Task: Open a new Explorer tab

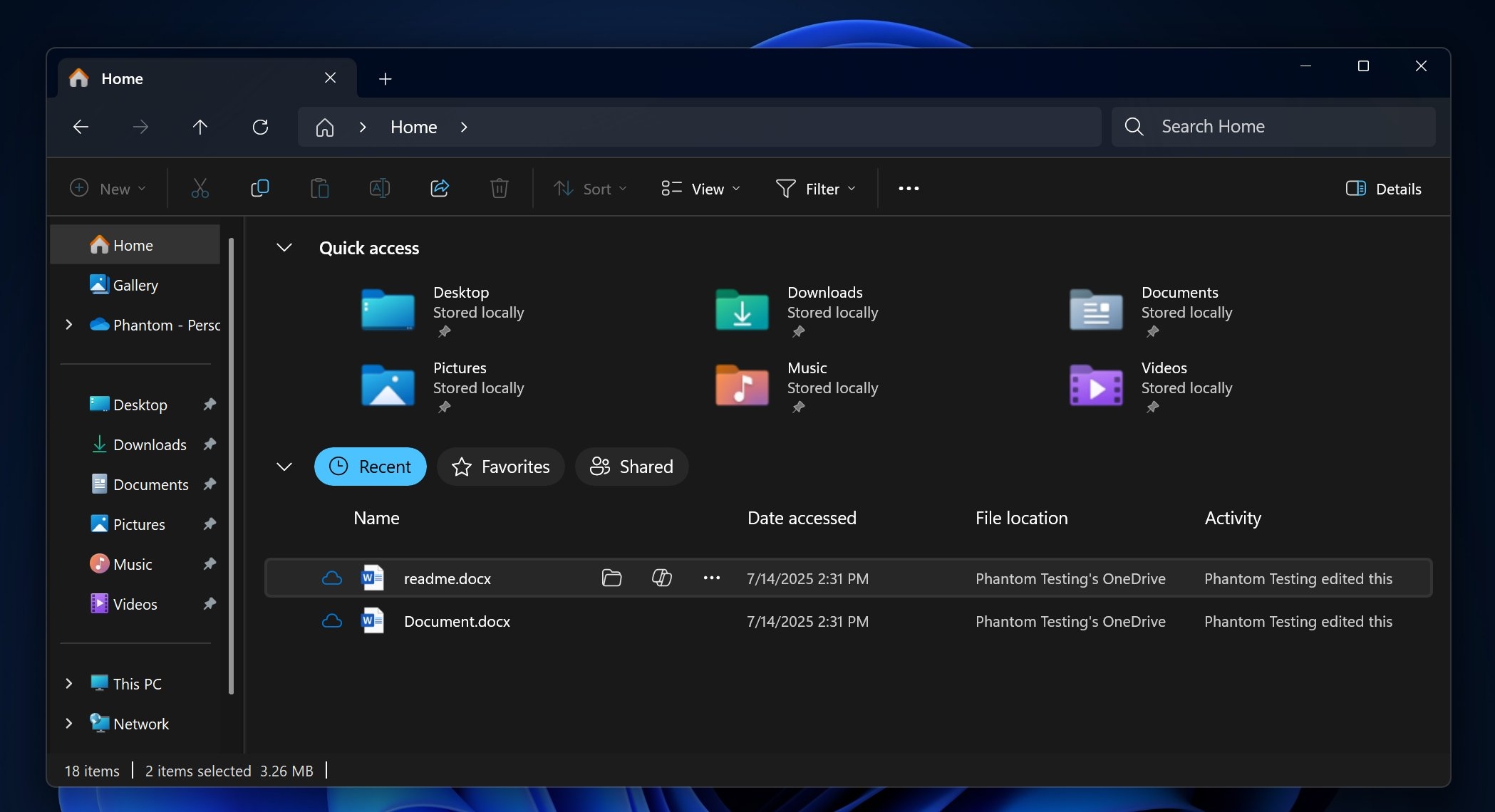Action: point(385,78)
